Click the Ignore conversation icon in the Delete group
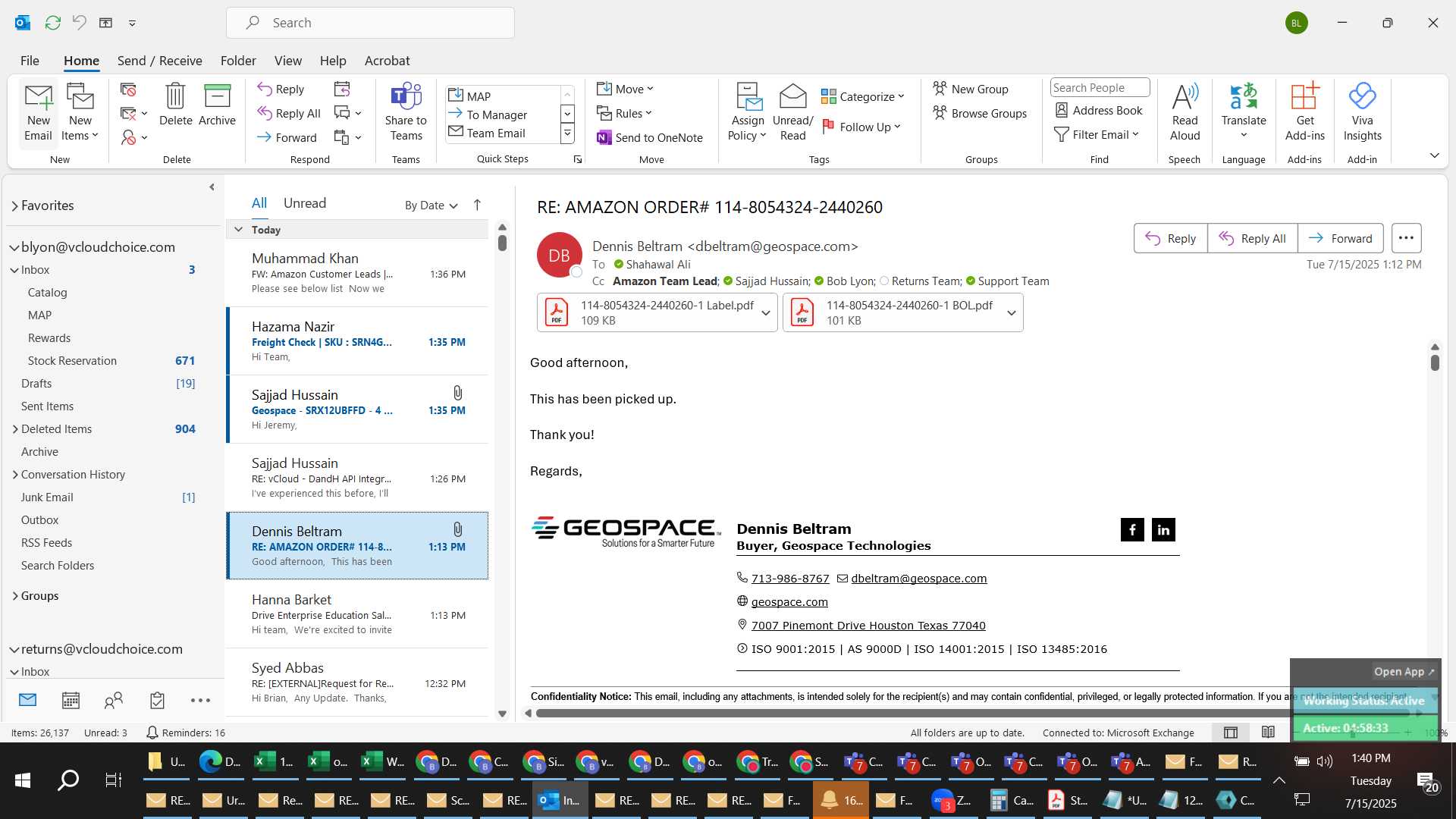The height and width of the screenshot is (819, 1456). pyautogui.click(x=128, y=89)
